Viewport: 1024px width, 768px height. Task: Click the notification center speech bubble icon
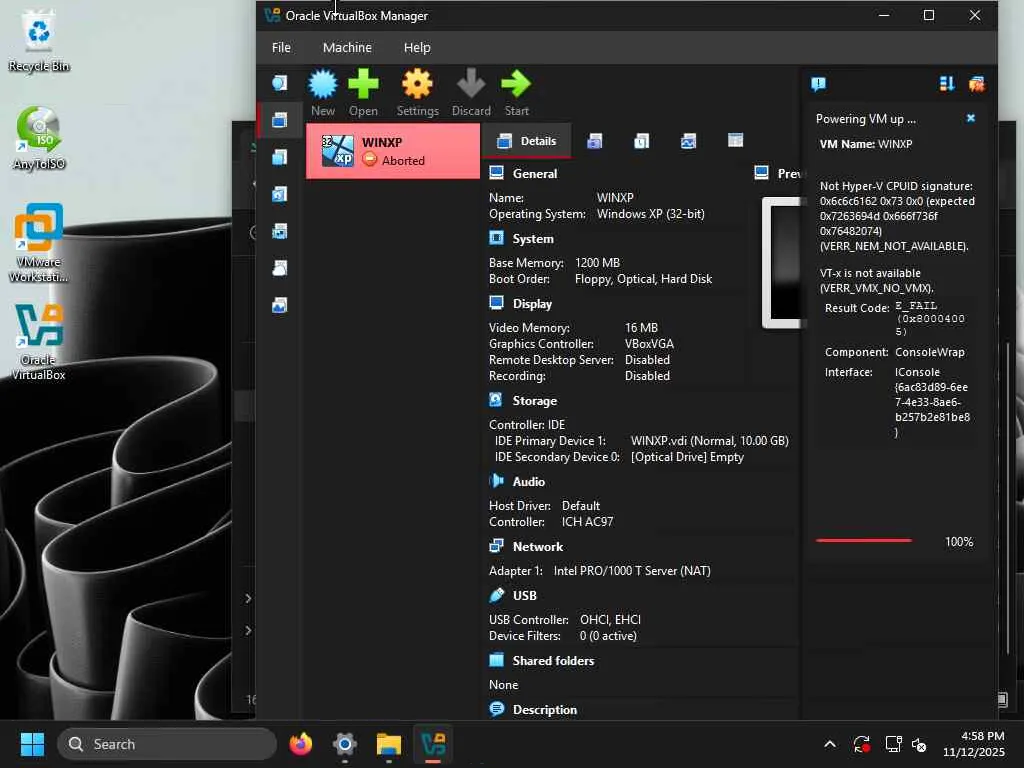[818, 84]
